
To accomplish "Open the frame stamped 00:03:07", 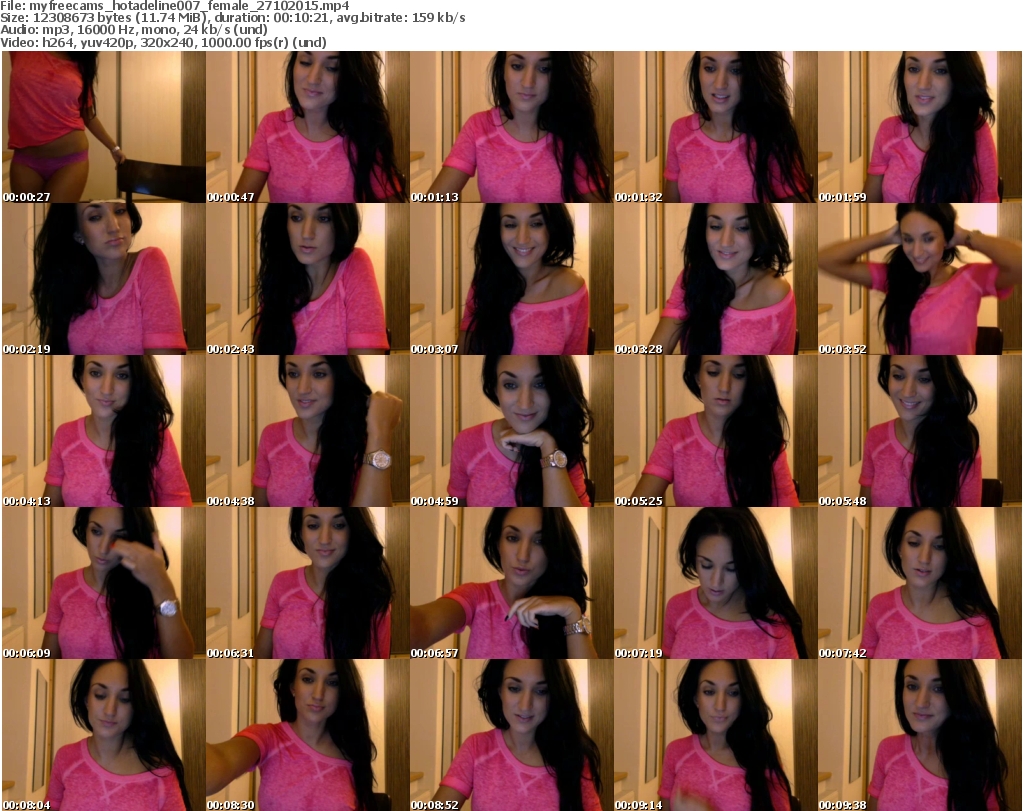I will click(512, 279).
